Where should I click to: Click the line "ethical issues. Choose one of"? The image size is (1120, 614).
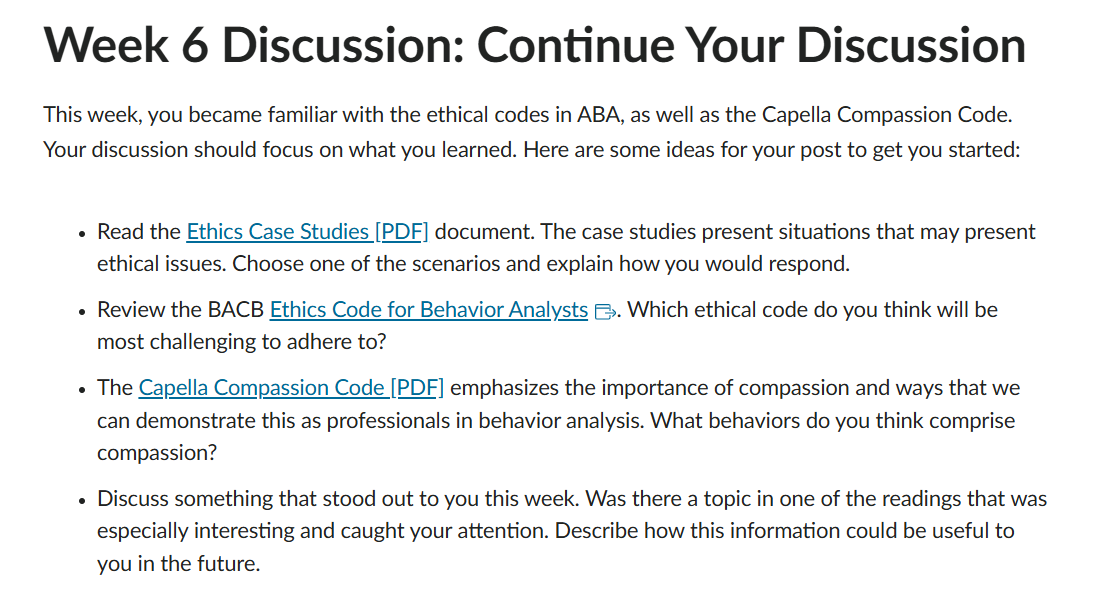(474, 264)
